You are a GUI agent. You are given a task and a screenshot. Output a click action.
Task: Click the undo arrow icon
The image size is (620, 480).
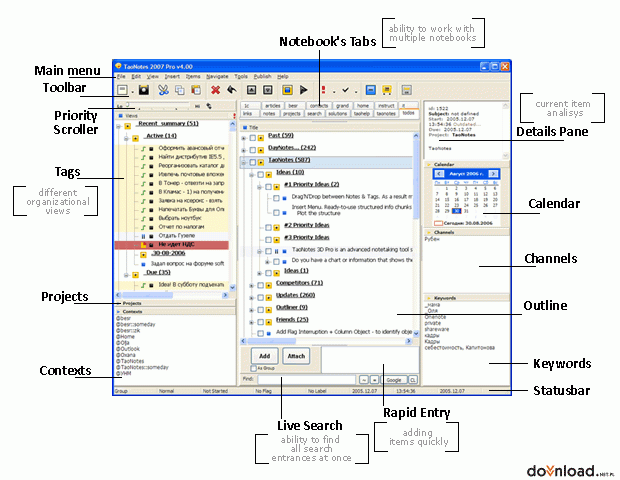tap(232, 90)
